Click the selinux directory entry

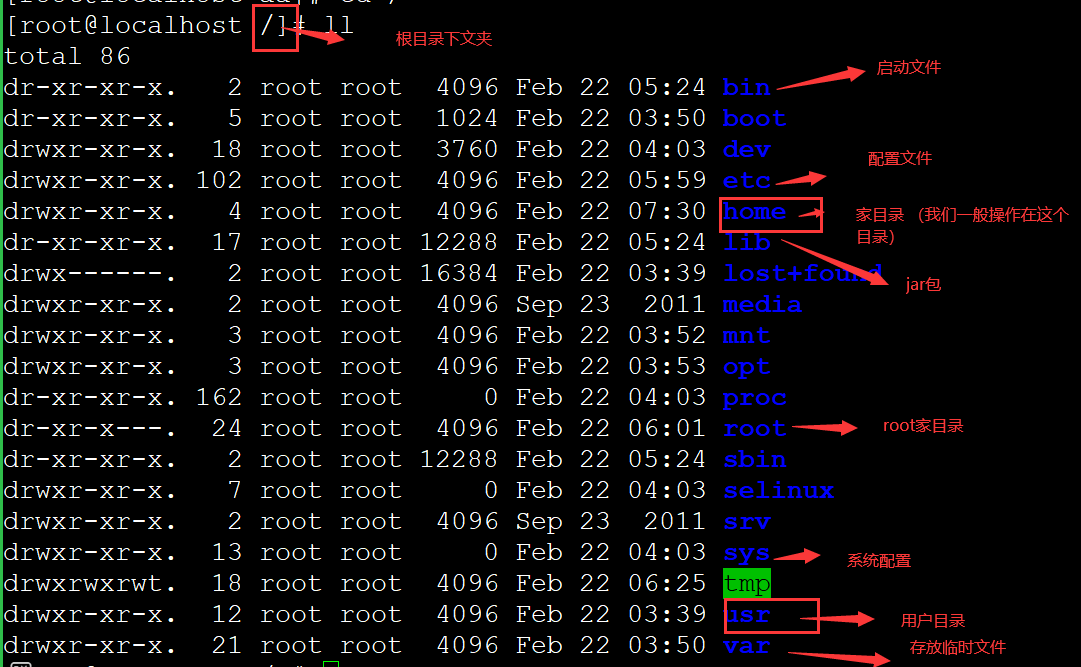coord(779,490)
